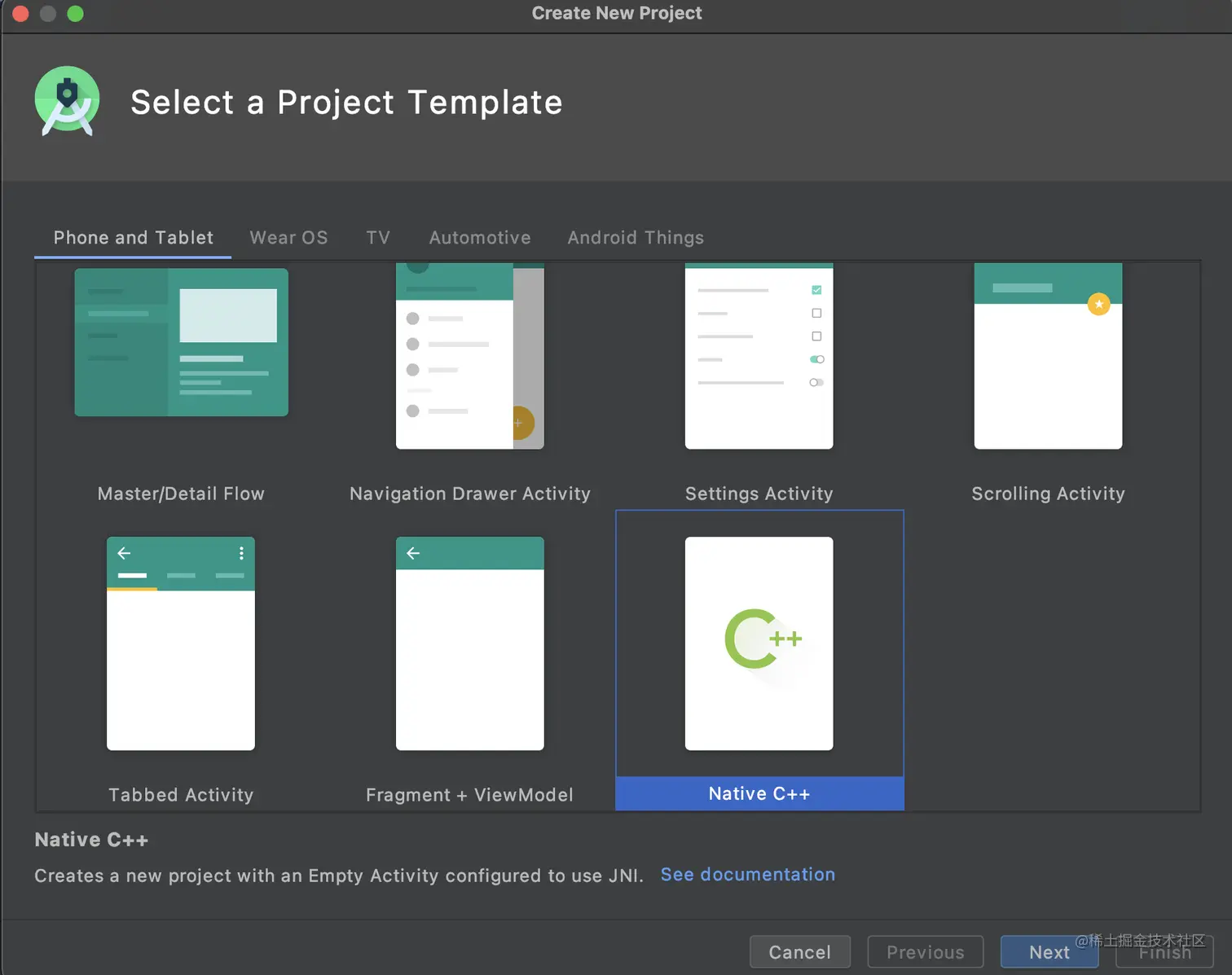Click the green window zoom button
The height and width of the screenshot is (975, 1232).
[75, 14]
